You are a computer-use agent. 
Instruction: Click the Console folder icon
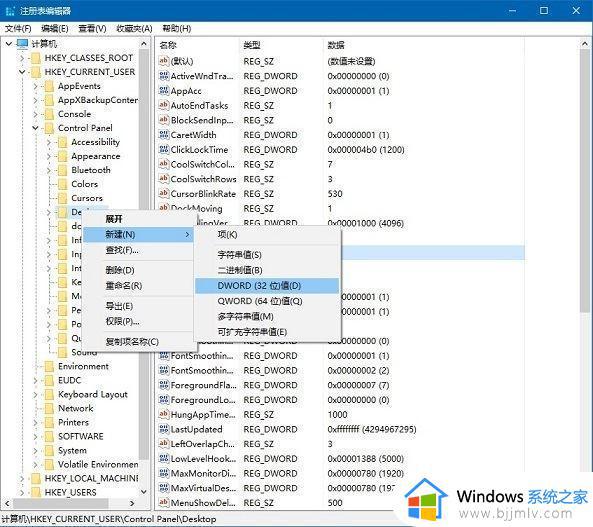pyautogui.click(x=49, y=114)
